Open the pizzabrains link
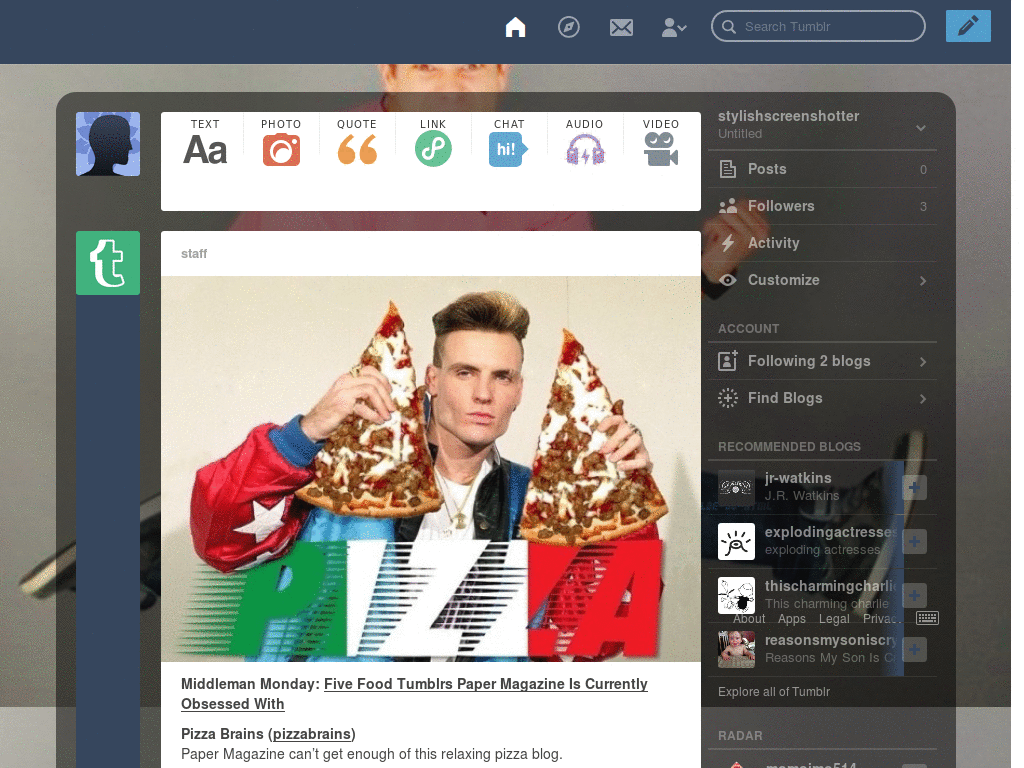Screen dimensions: 1024x768 click(x=312, y=734)
